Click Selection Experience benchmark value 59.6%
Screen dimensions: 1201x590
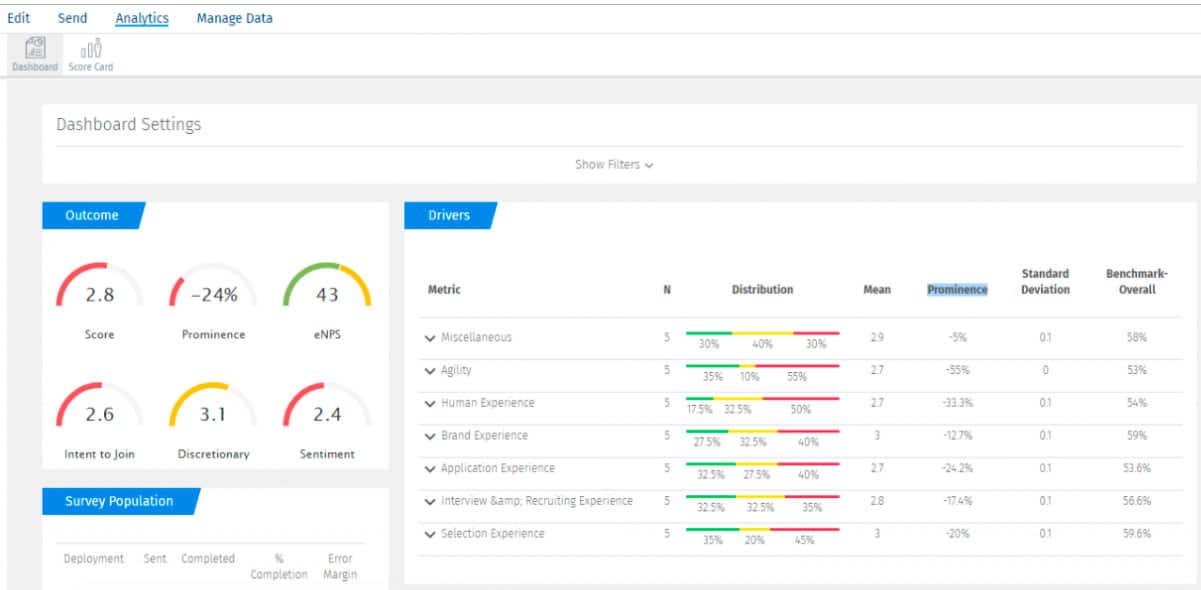point(1136,534)
